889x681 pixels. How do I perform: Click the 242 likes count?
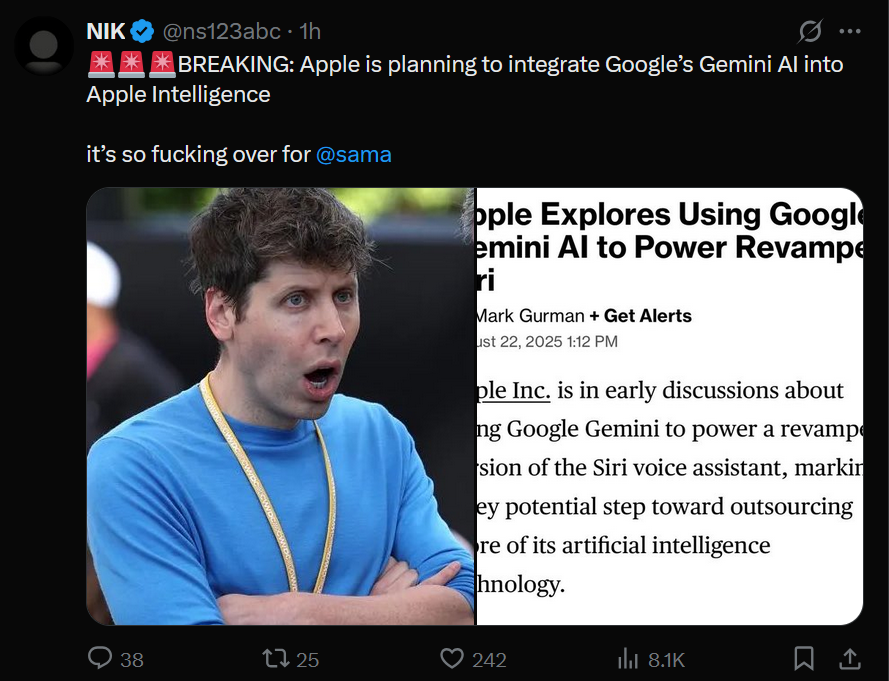[489, 659]
